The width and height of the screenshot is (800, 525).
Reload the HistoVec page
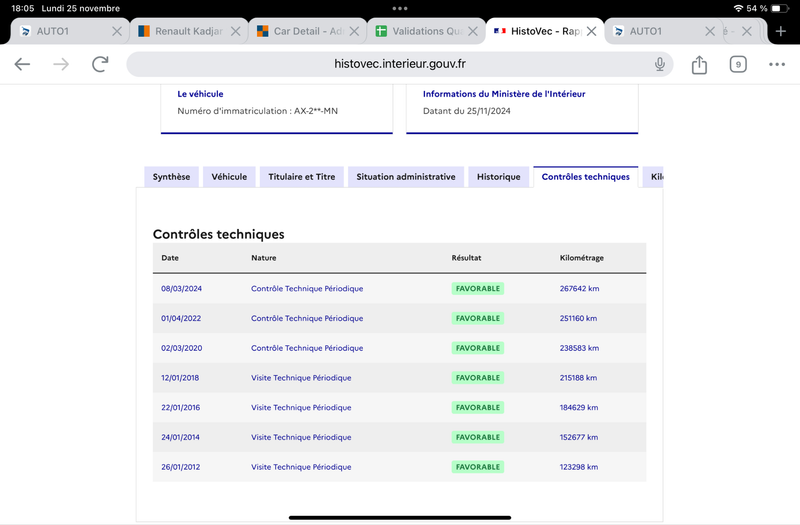click(x=100, y=64)
